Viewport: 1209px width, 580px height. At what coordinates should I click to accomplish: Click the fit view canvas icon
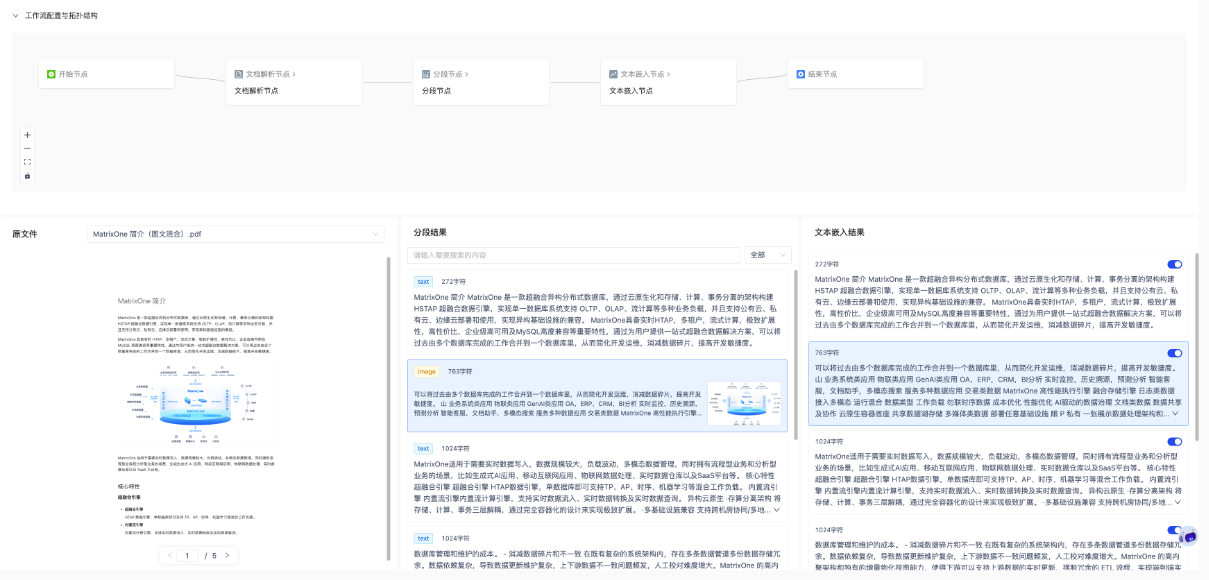tap(27, 162)
